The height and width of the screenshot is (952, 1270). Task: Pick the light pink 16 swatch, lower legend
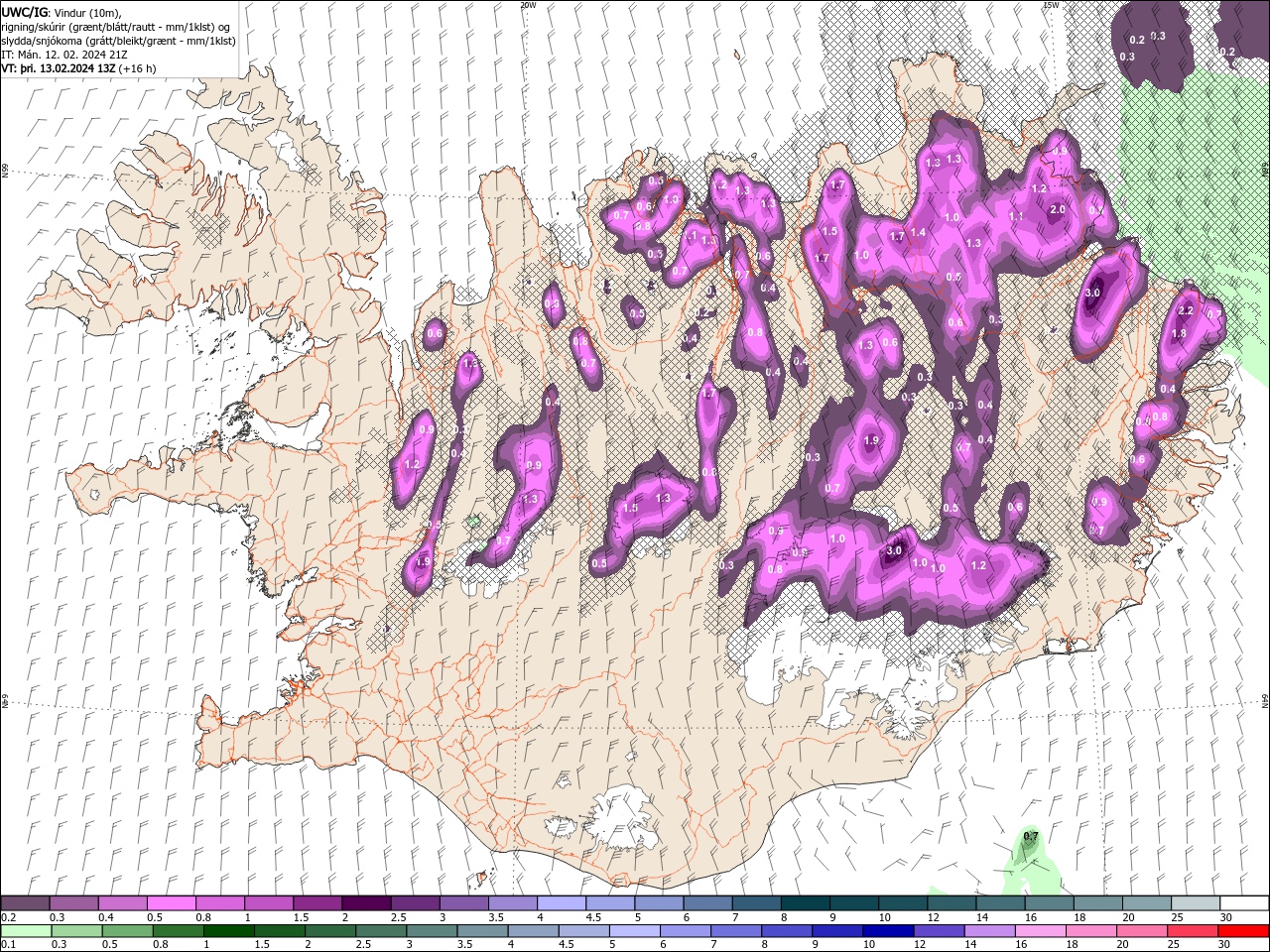click(x=1039, y=931)
